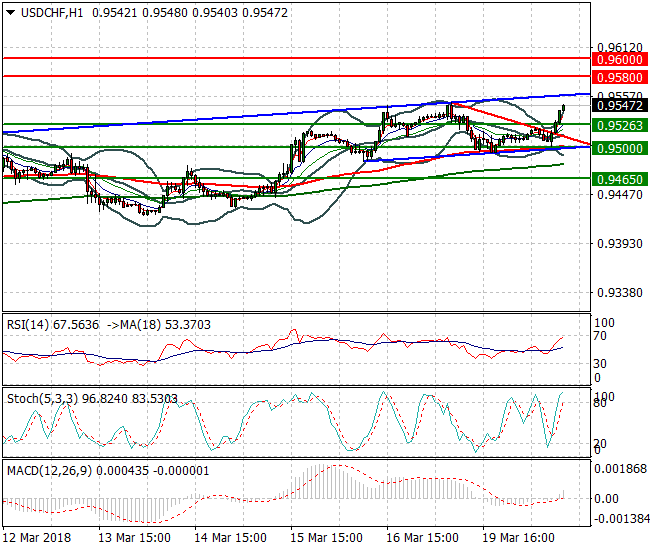Select the 16 Mar 15:00 time label
Screen dimensions: 650x550
pyautogui.click(x=422, y=538)
